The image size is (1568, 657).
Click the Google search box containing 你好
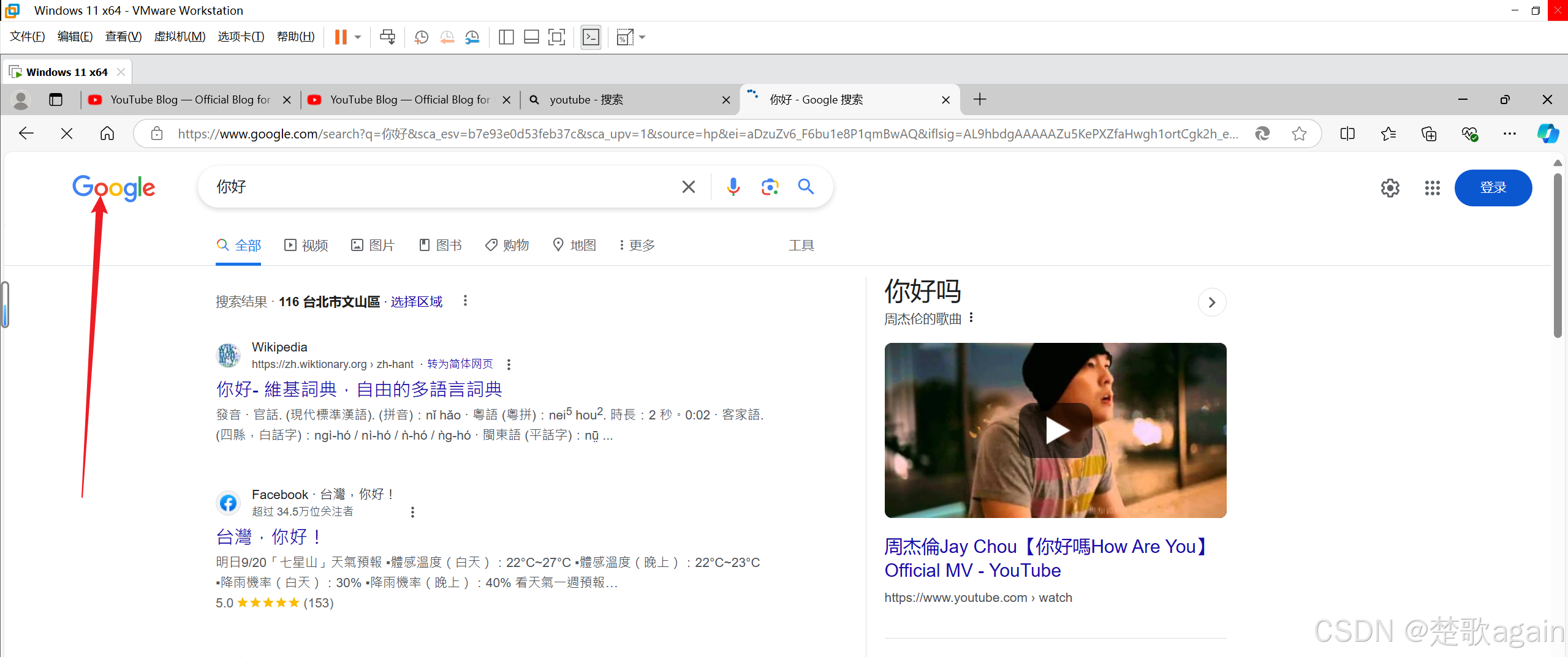point(441,187)
